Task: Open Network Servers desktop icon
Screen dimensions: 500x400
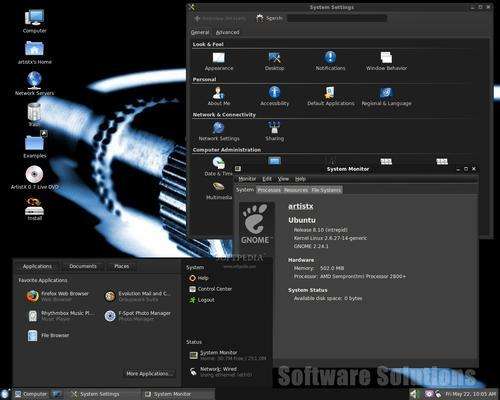Action: point(34,83)
